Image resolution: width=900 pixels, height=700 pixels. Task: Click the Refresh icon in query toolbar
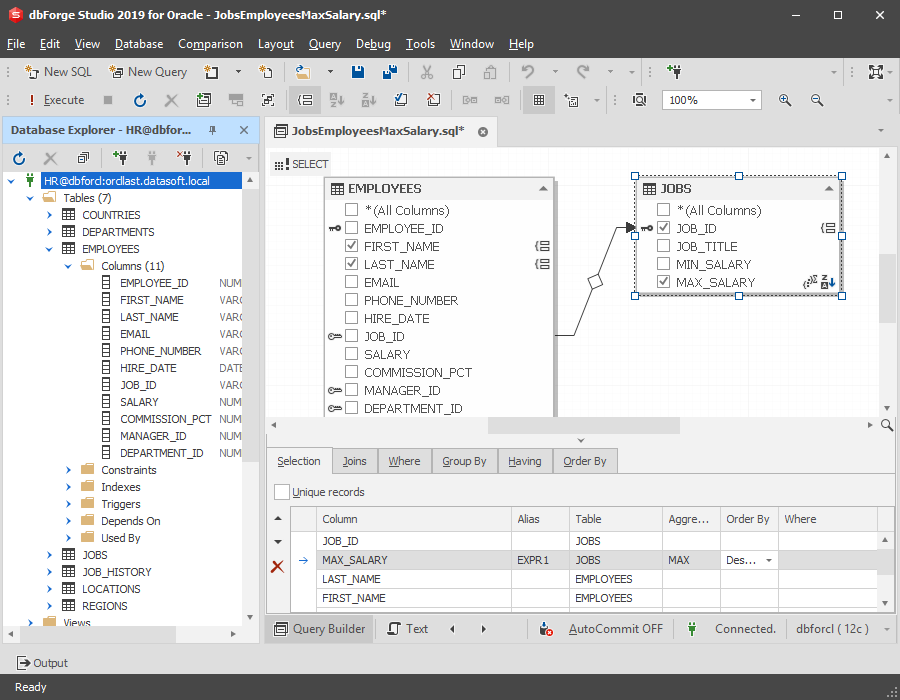139,100
